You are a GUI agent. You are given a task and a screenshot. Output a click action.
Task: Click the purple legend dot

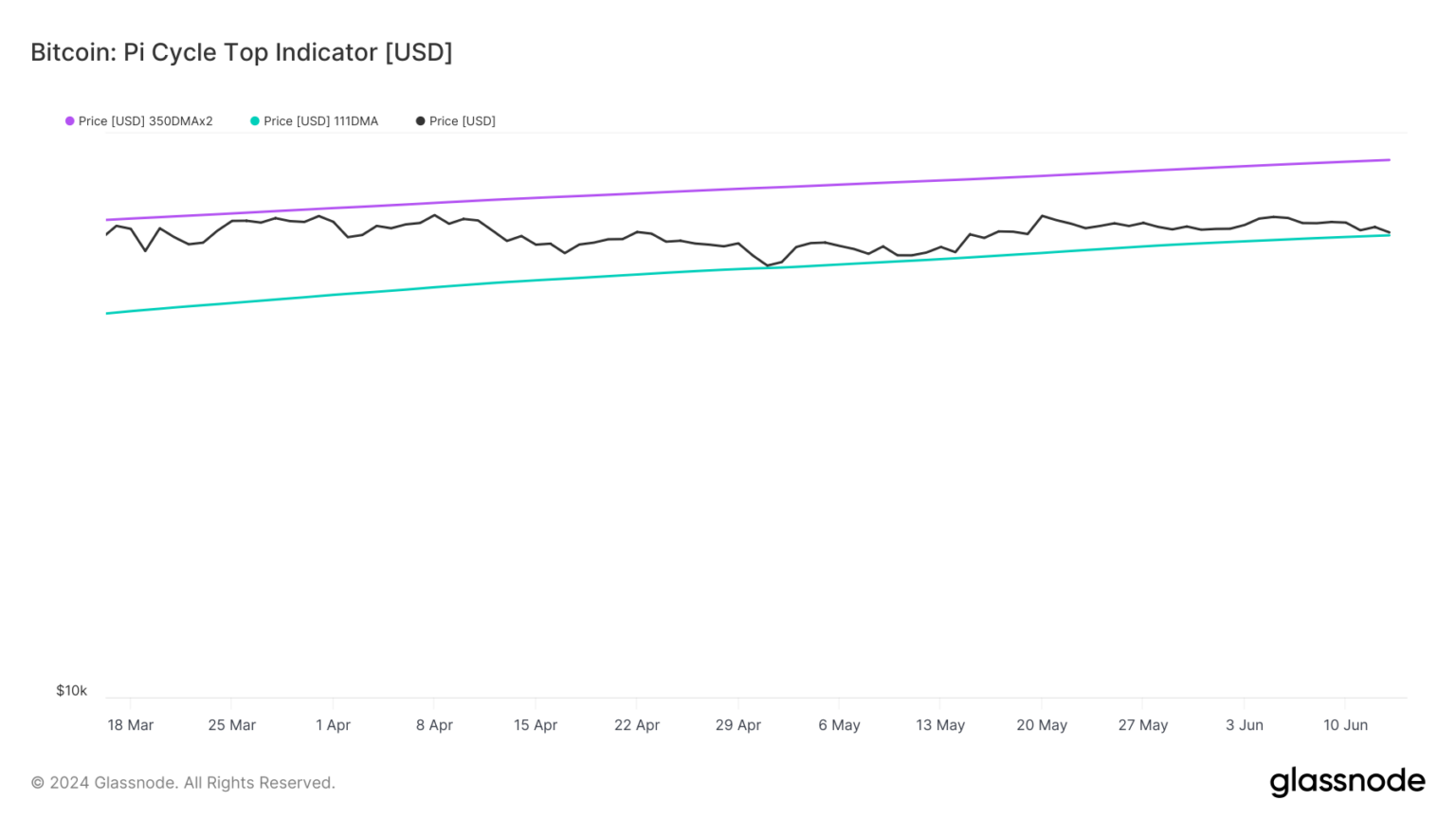click(70, 121)
